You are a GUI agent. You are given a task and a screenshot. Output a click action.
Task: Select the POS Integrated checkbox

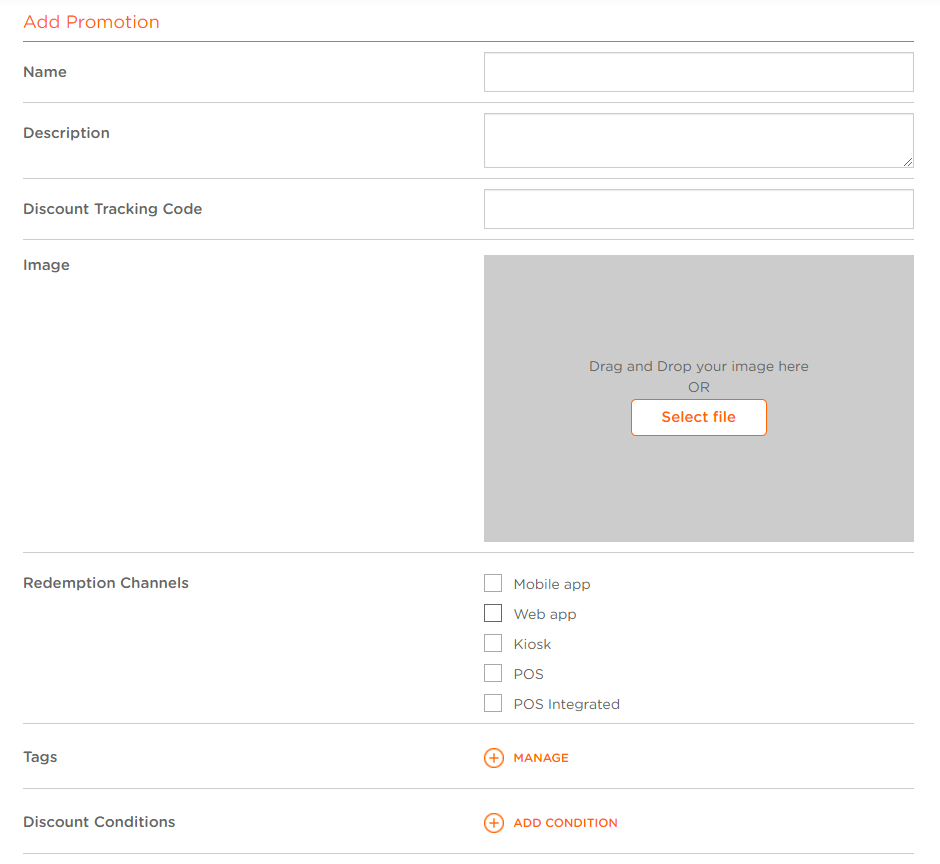[493, 703]
